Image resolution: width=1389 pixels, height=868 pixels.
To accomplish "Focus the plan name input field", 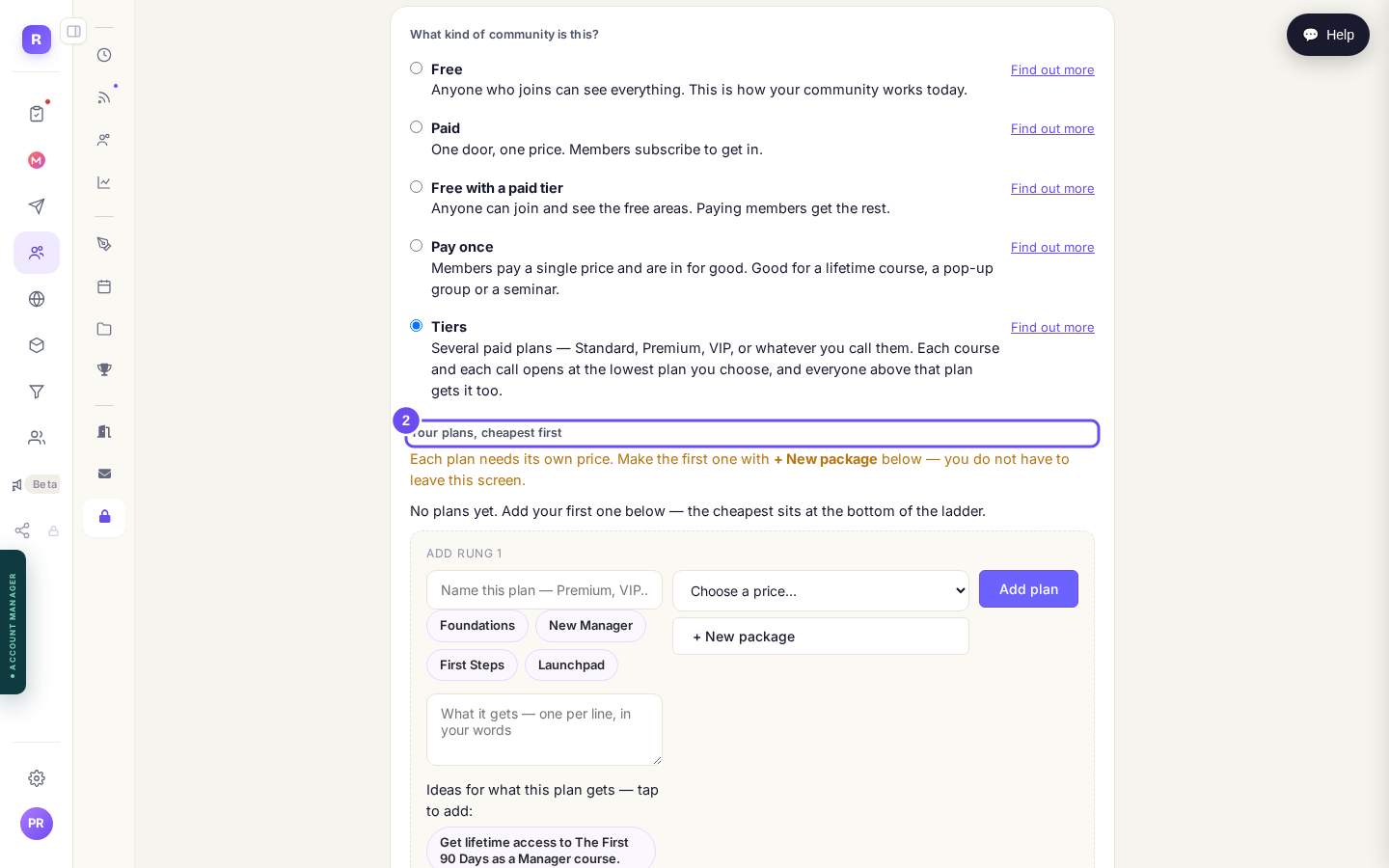I will [544, 590].
